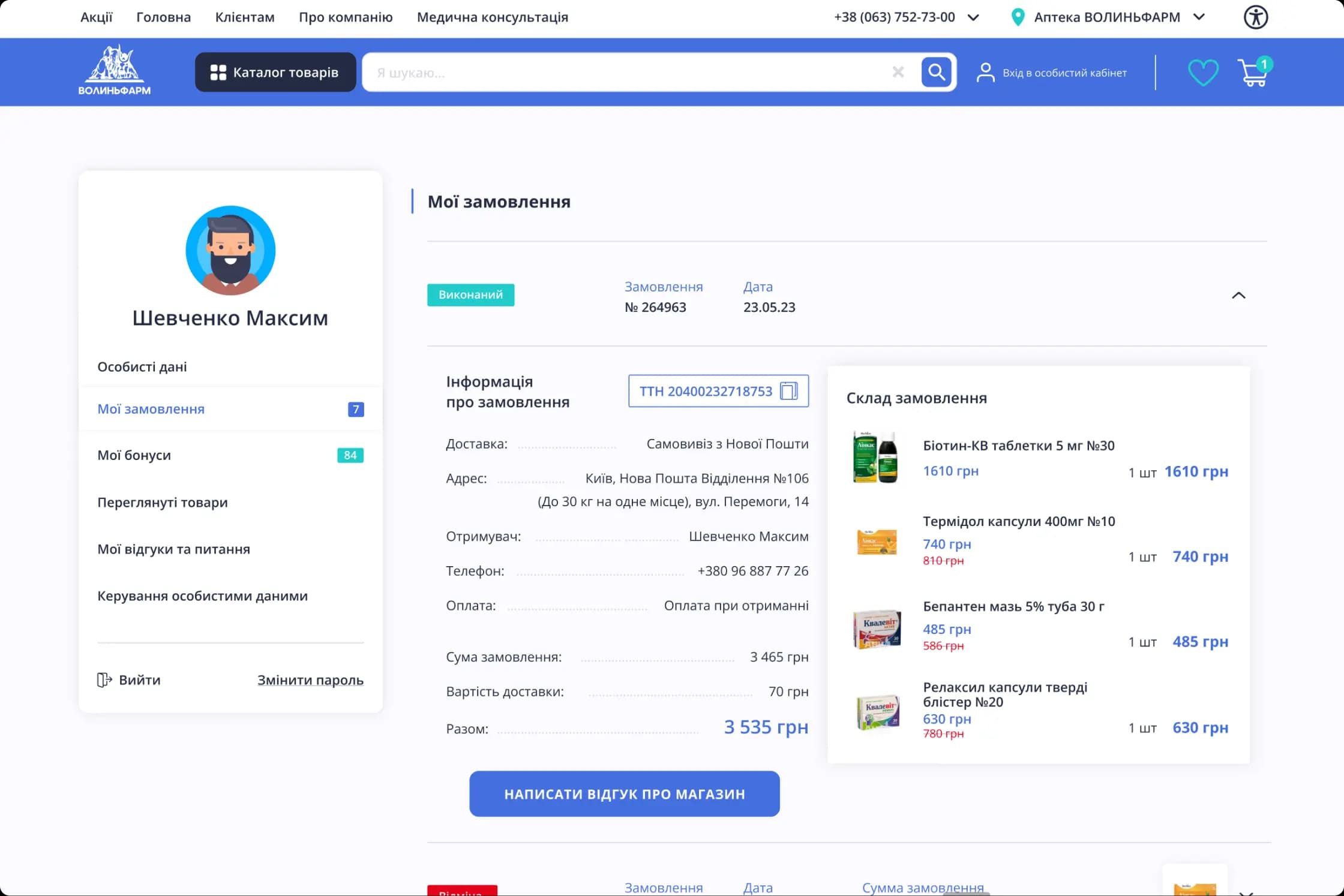Open the shopping cart icon

tap(1254, 73)
